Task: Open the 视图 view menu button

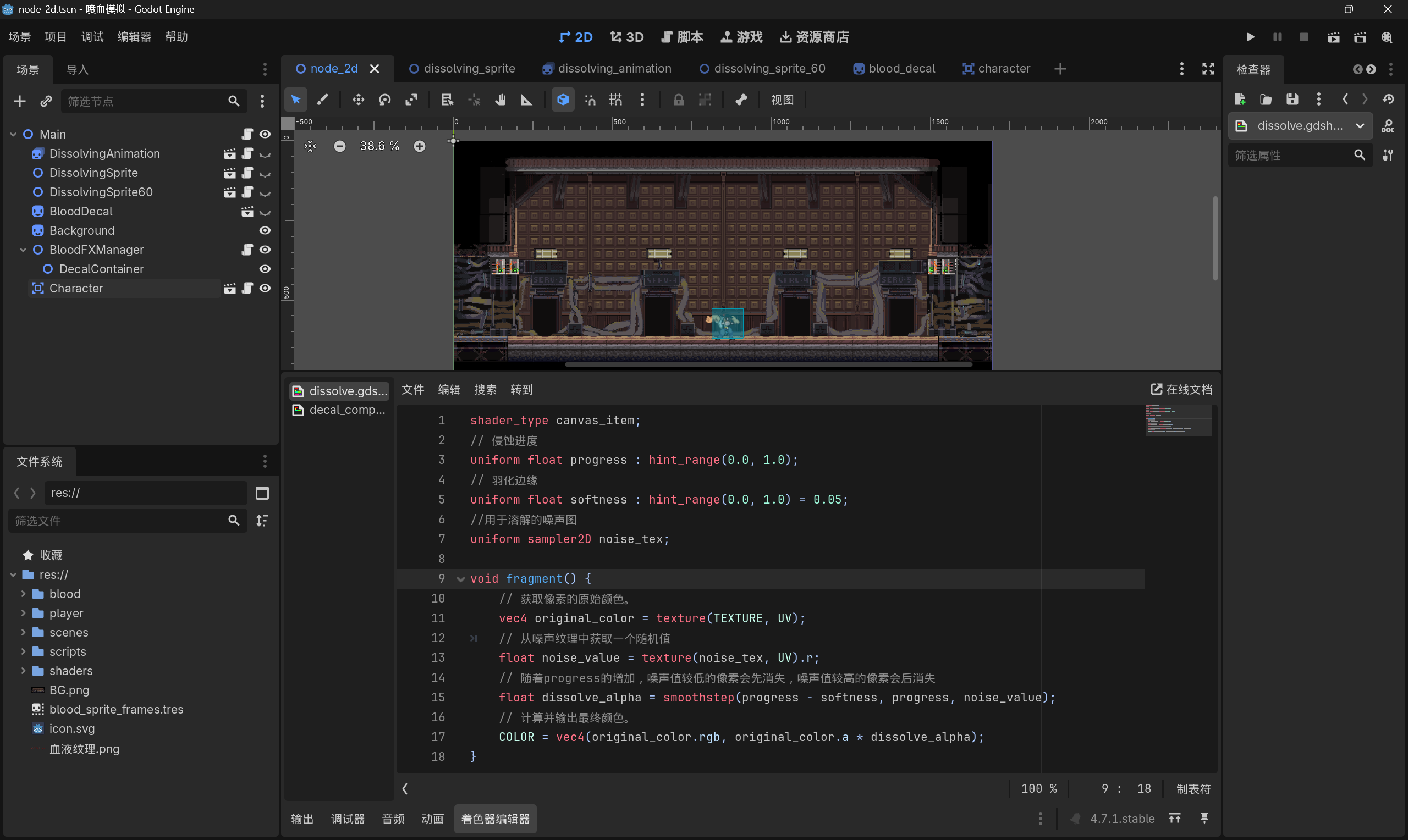Action: click(x=783, y=100)
